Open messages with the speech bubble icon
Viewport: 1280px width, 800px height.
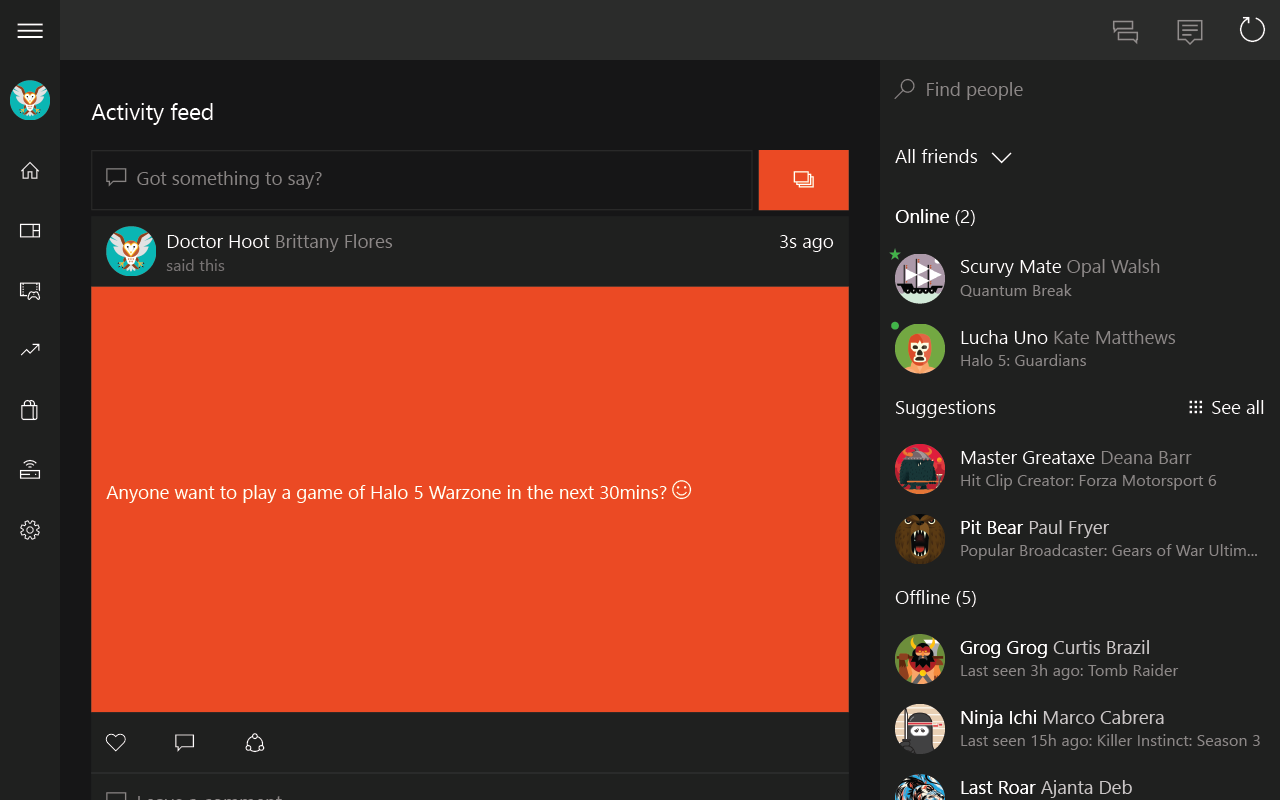[1189, 31]
